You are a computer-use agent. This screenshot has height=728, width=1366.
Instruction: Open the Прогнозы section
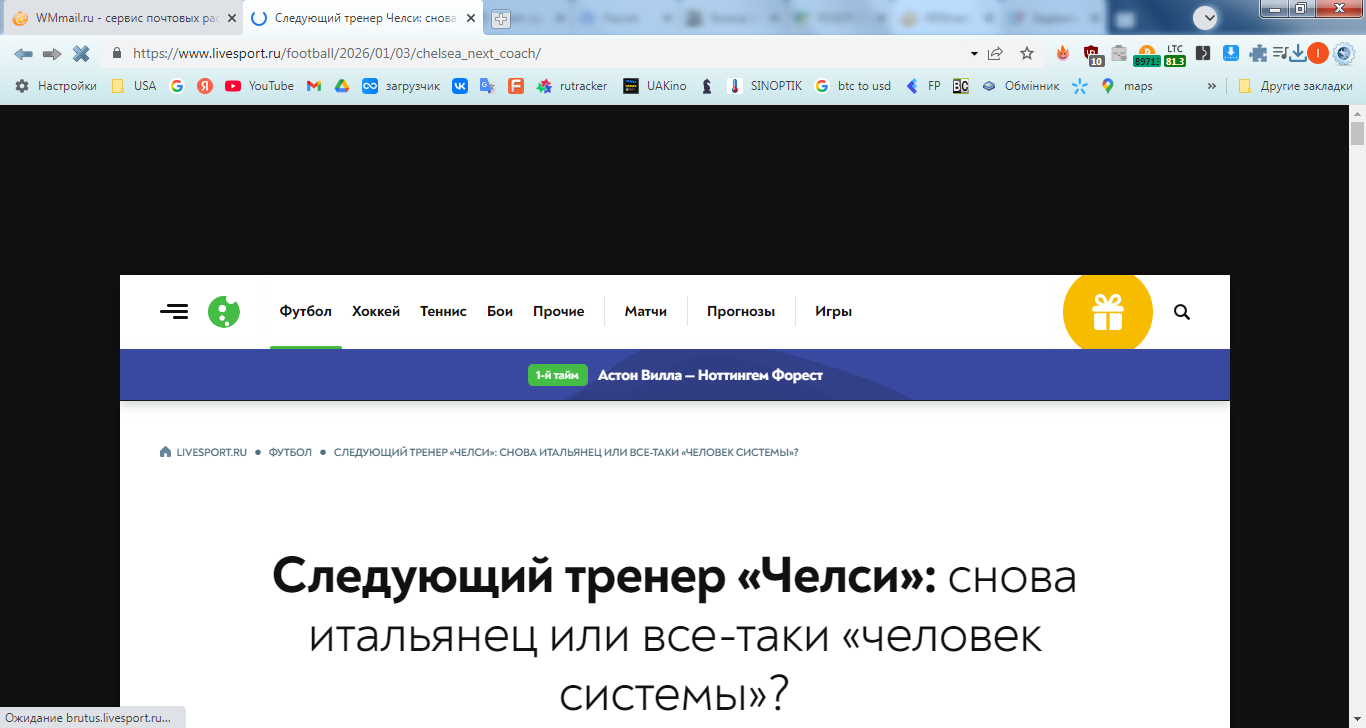[x=741, y=311]
